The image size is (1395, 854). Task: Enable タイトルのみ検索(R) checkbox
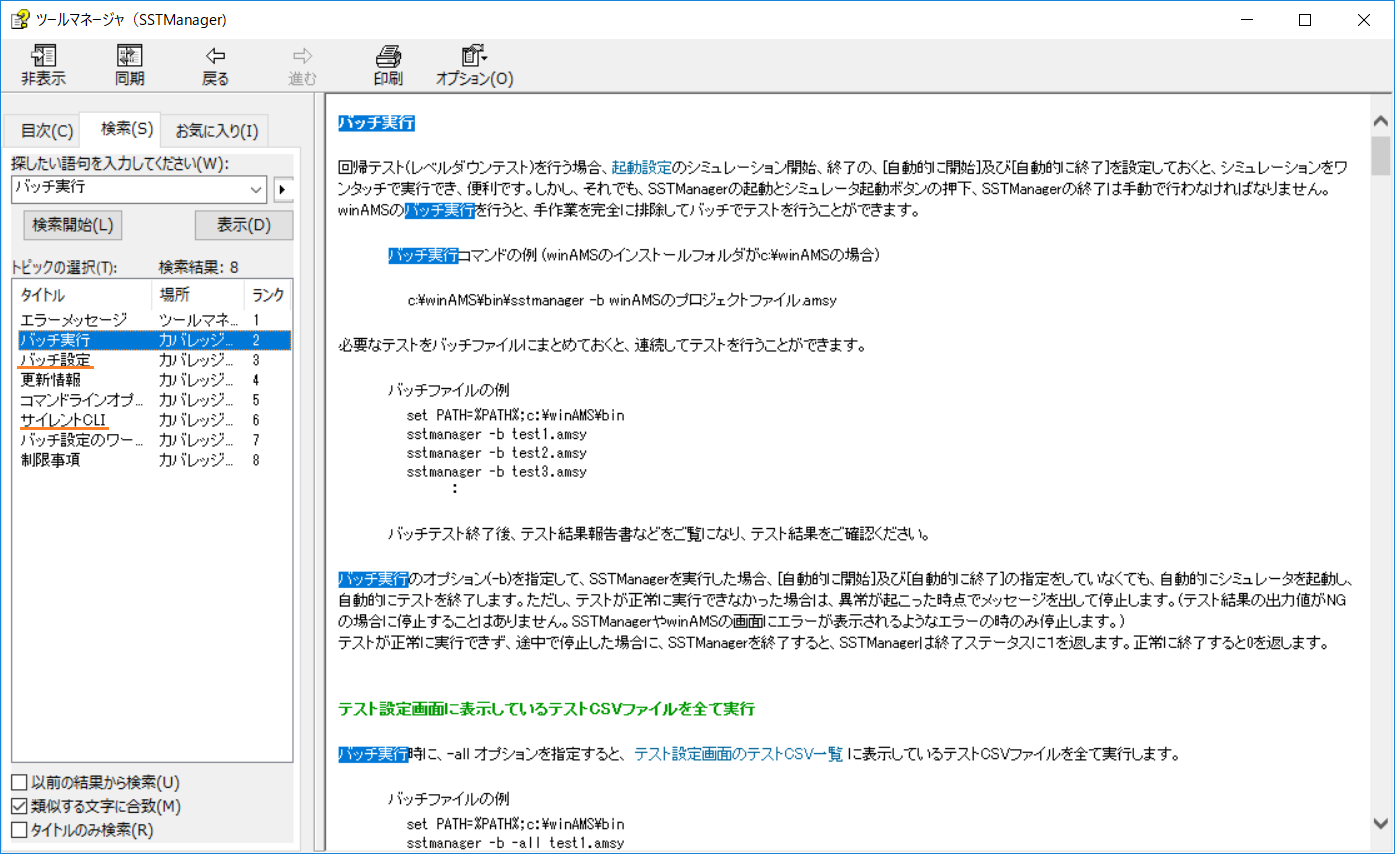tap(19, 829)
